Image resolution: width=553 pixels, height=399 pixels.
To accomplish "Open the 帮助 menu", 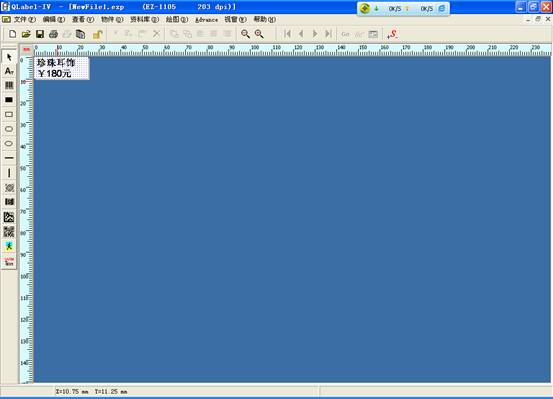I will pyautogui.click(x=265, y=19).
